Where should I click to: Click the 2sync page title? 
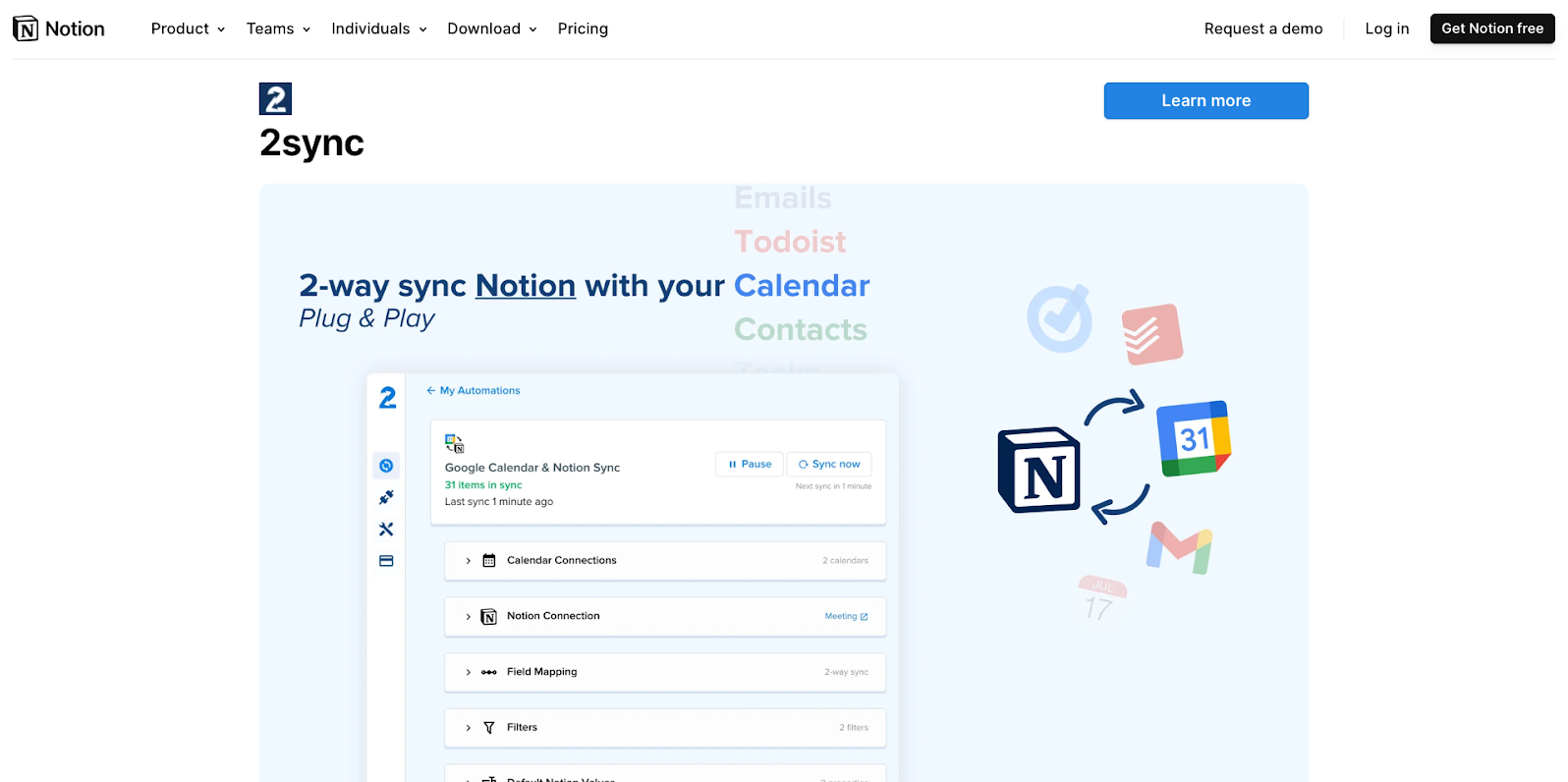pyautogui.click(x=311, y=143)
